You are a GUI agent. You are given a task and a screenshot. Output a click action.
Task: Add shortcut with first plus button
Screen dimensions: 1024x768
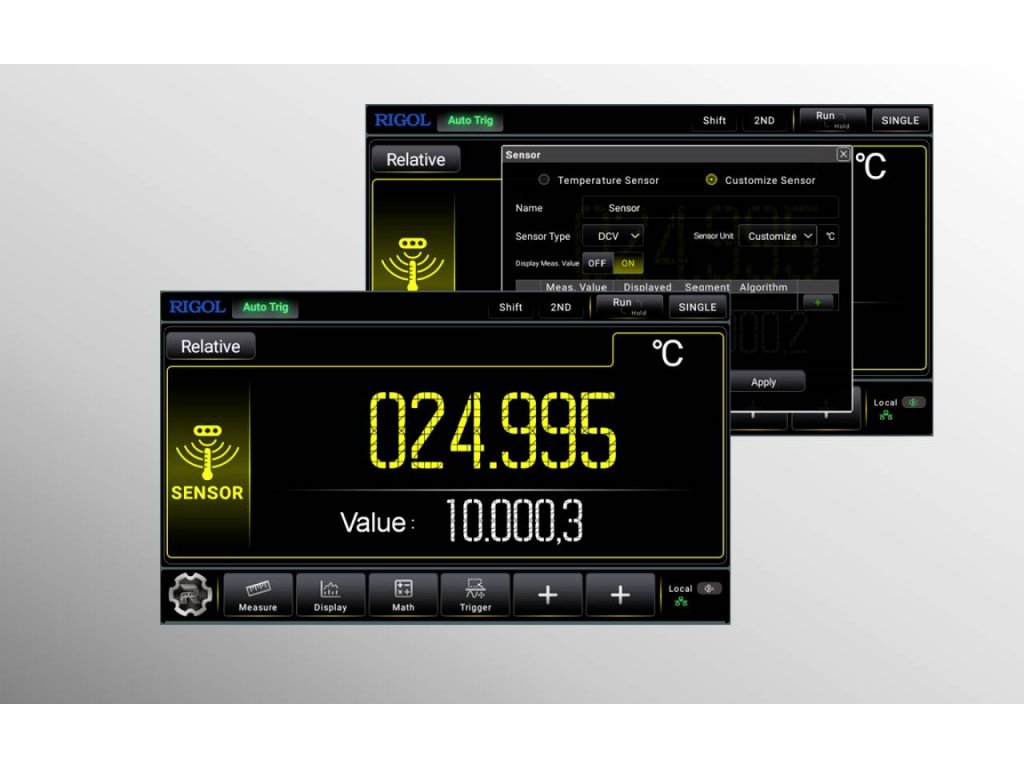click(x=548, y=594)
